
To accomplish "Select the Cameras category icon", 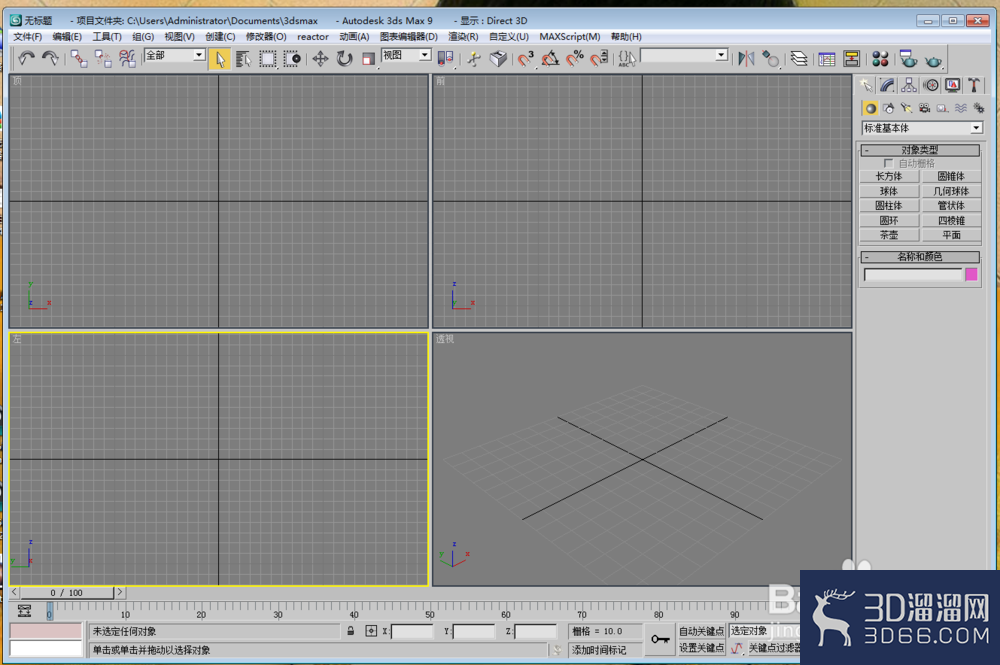I will coord(924,108).
